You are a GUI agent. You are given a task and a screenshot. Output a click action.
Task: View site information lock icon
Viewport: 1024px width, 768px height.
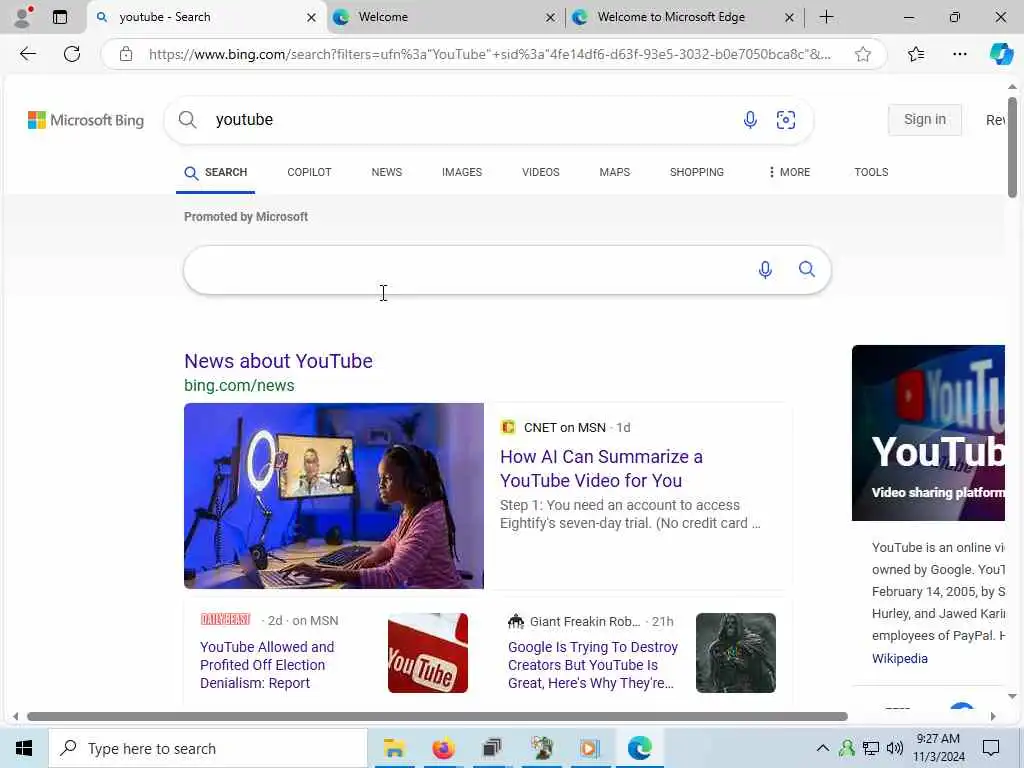pyautogui.click(x=126, y=54)
